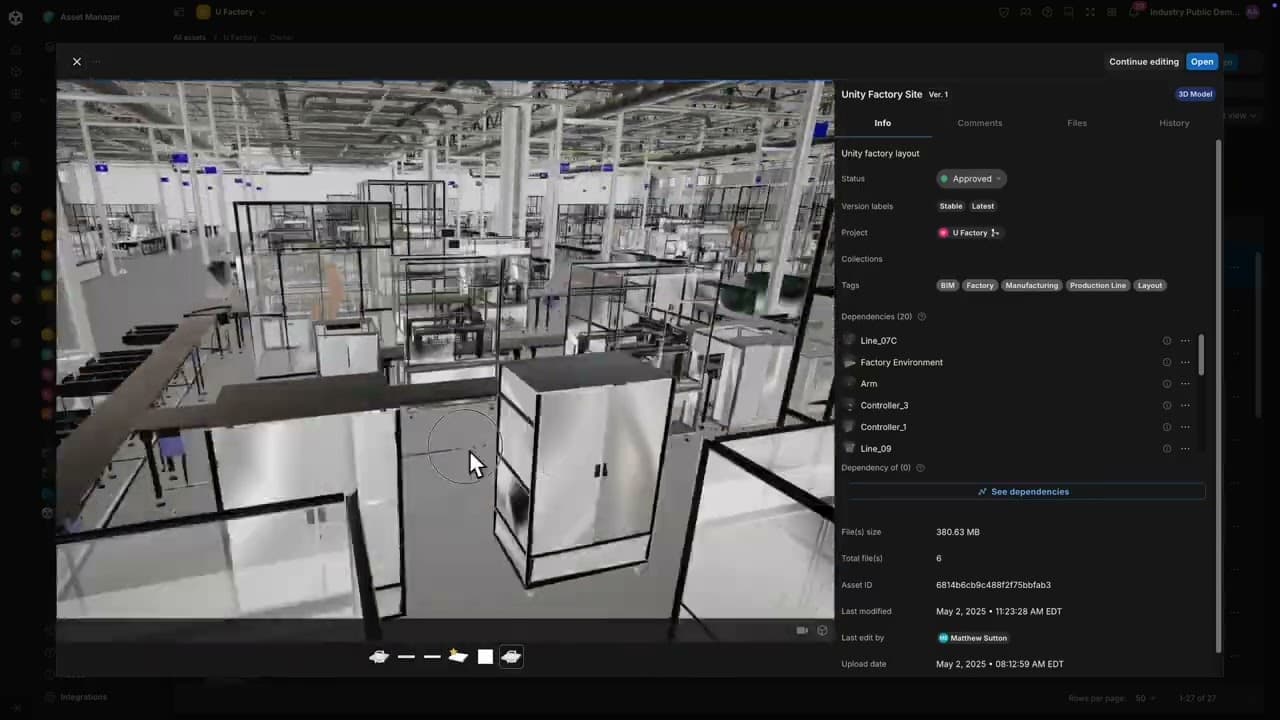The height and width of the screenshot is (720, 1280).
Task: Select the Controller_3 dependency name
Action: coord(884,405)
